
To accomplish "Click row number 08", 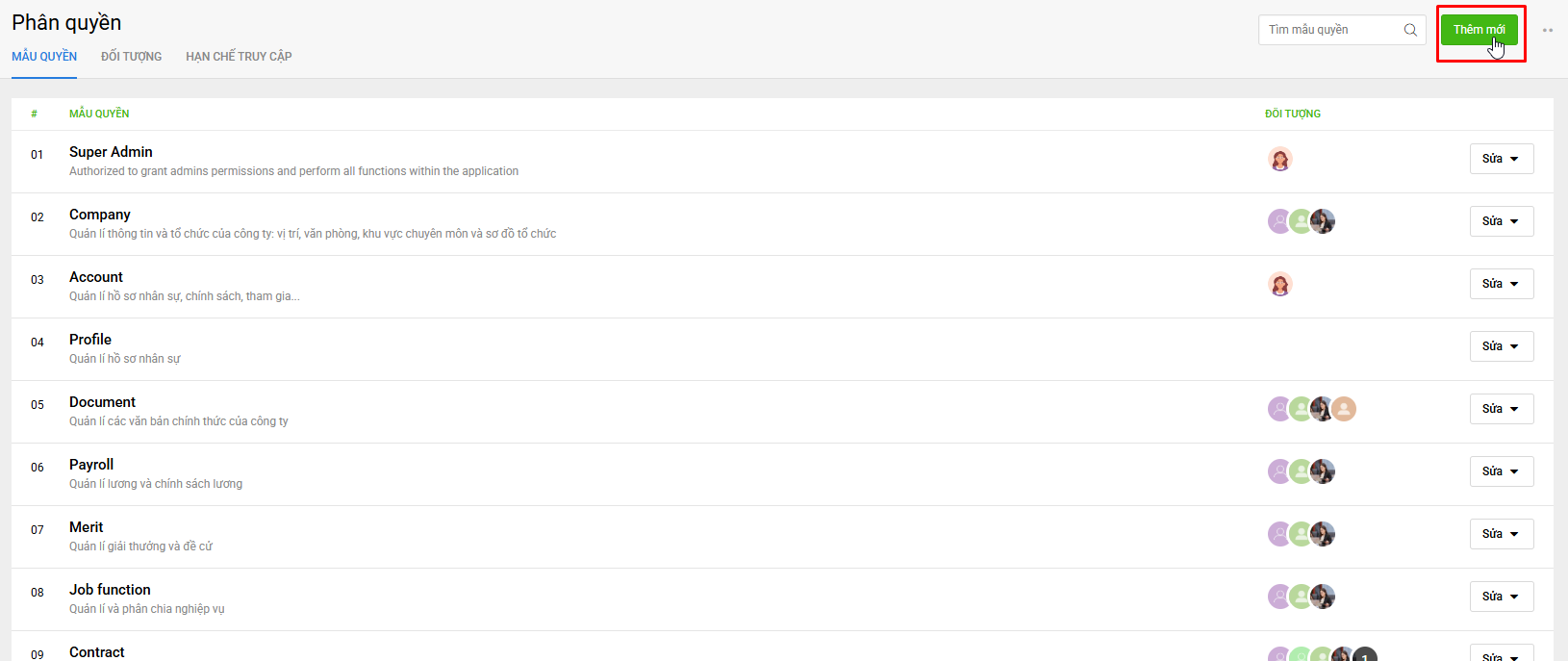I will pyautogui.click(x=37, y=593).
